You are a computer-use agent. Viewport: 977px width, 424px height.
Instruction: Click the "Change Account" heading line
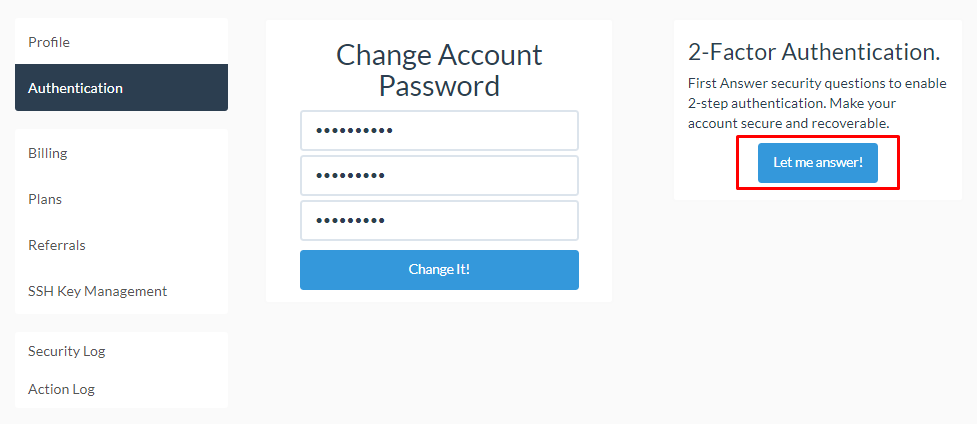coord(439,55)
